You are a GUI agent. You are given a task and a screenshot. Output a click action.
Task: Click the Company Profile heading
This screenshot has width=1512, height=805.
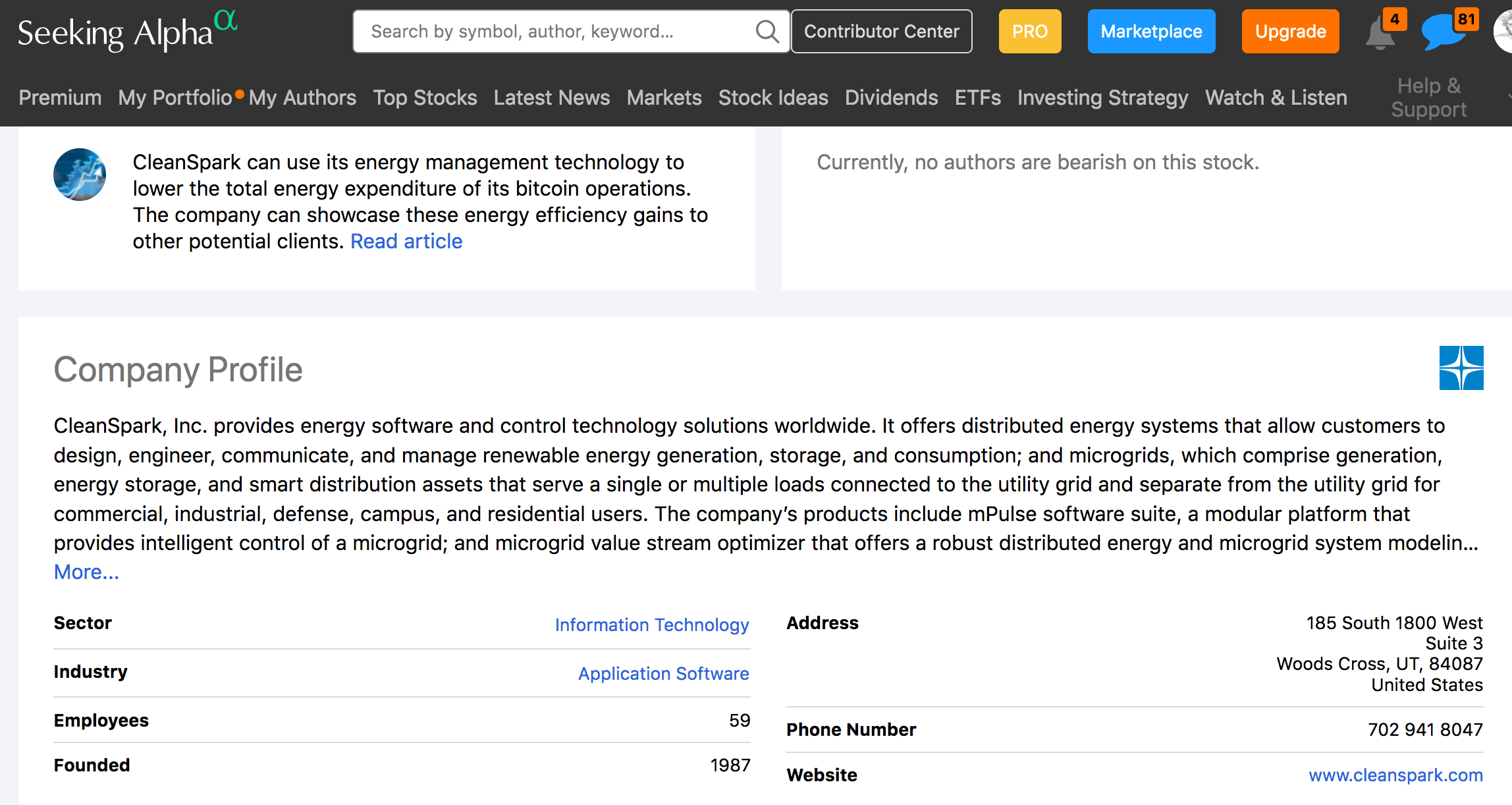[178, 370]
